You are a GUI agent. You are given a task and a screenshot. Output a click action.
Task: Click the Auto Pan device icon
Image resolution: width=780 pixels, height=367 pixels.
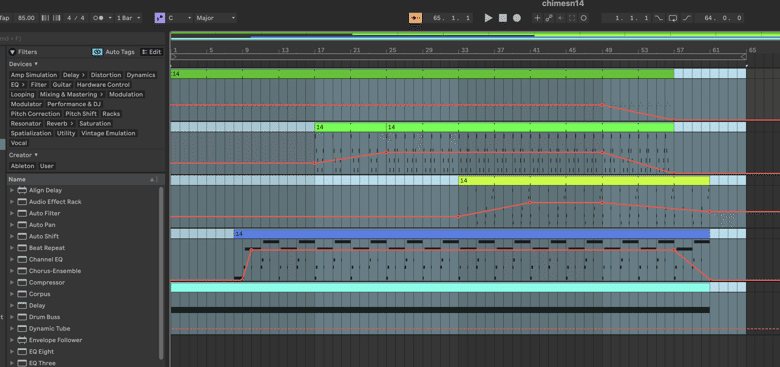[22, 225]
